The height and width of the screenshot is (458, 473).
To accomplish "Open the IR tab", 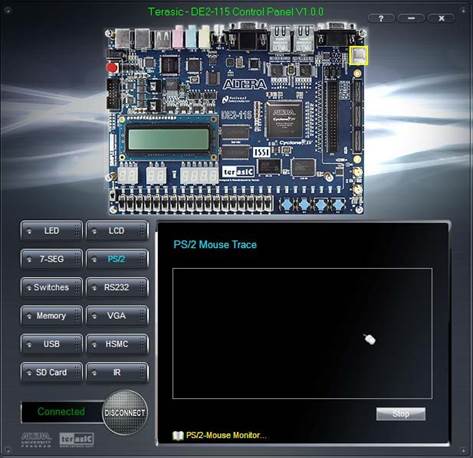I will [x=117, y=372].
